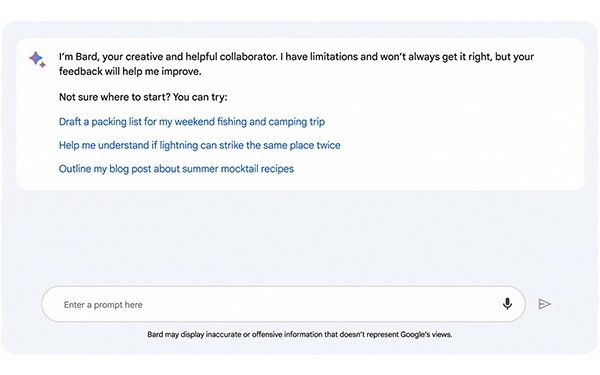Submit the prompt with the send arrow
Viewport: 600px width, 375px height.
click(545, 304)
